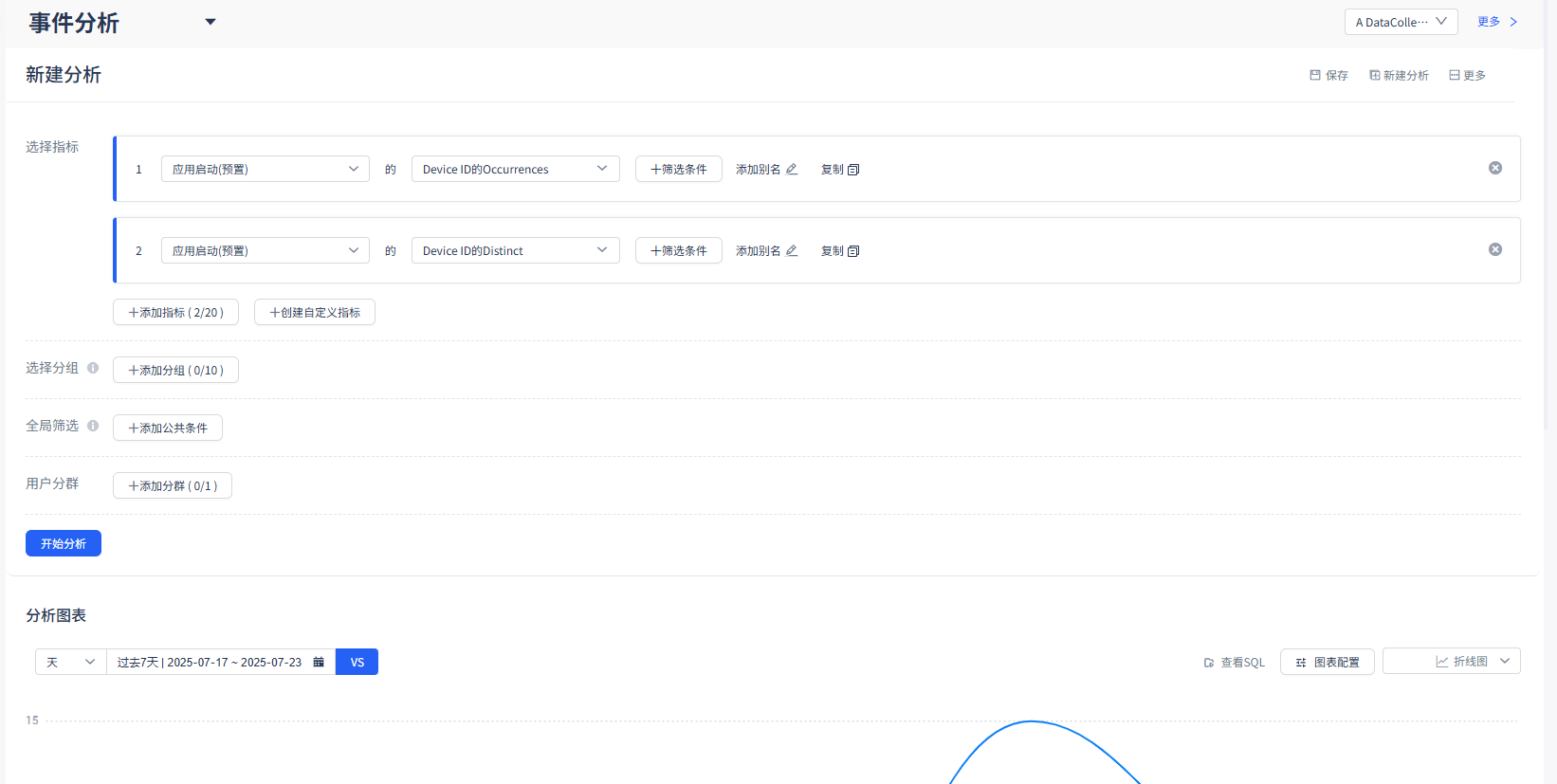Start analysis with 开始分析 button
Image resolution: width=1557 pixels, height=784 pixels.
point(64,543)
